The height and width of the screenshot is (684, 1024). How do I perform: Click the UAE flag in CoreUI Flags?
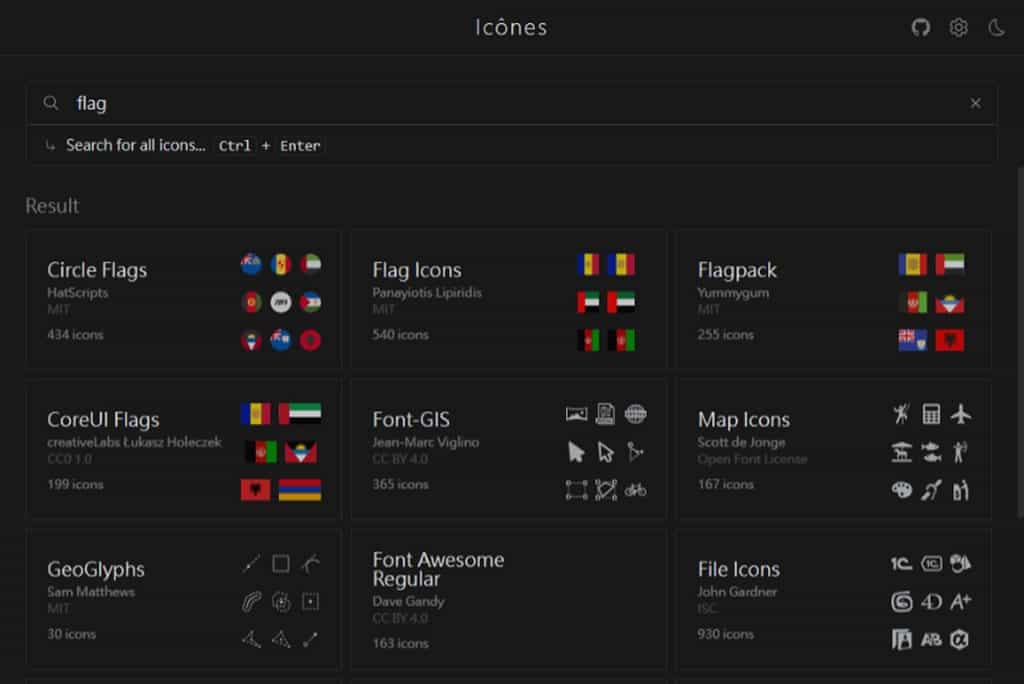pyautogui.click(x=300, y=414)
